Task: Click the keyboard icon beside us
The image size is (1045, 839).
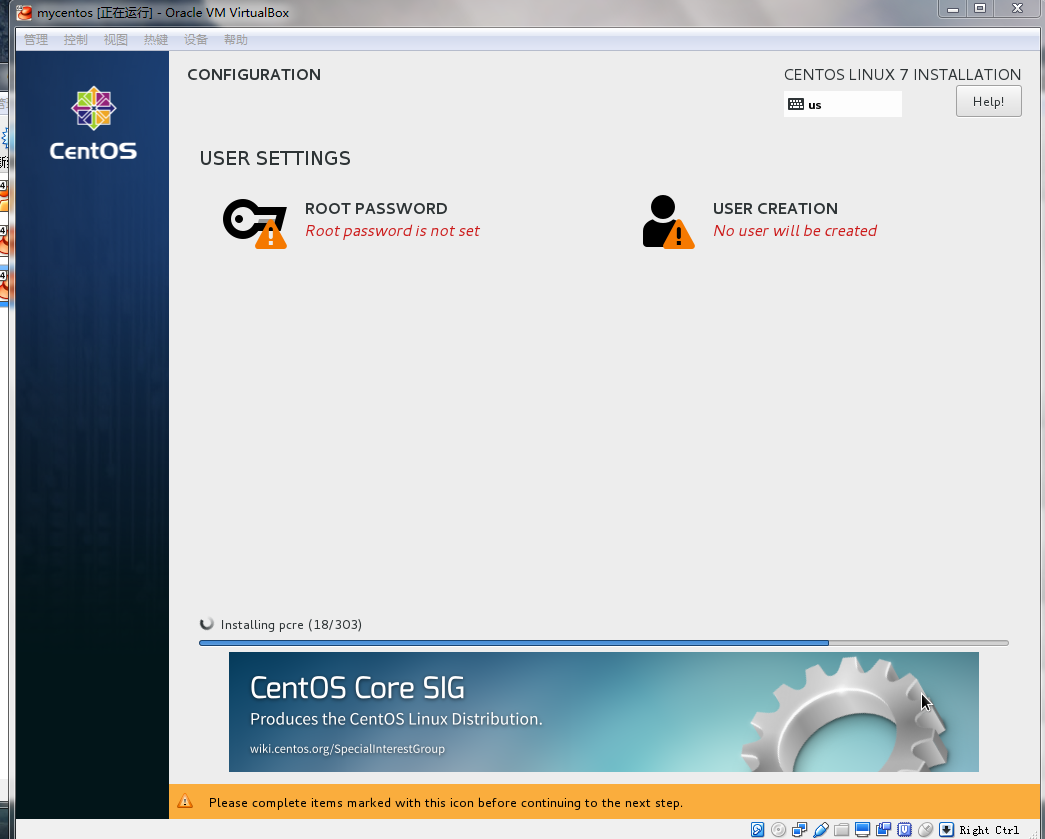Action: click(796, 104)
